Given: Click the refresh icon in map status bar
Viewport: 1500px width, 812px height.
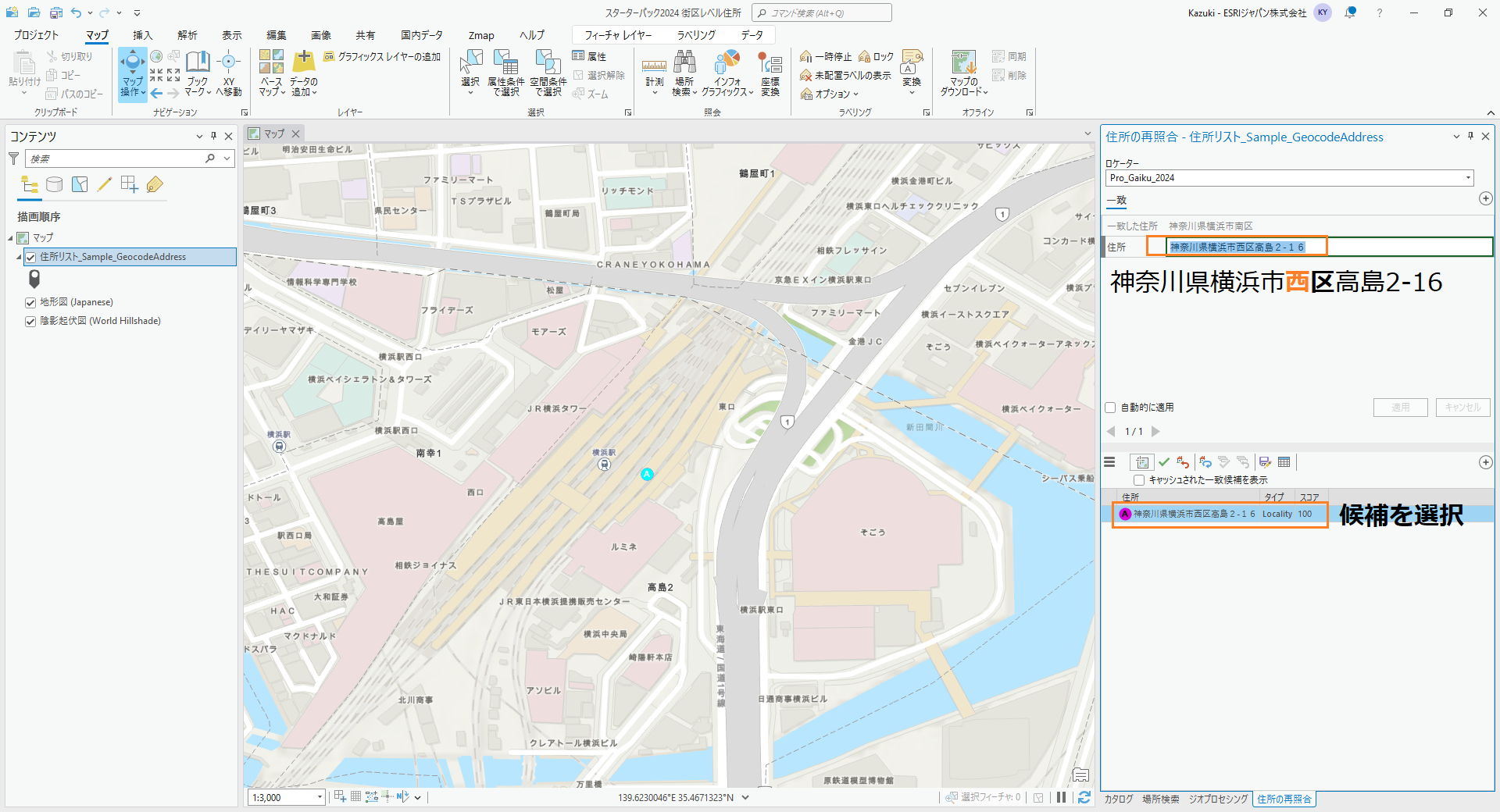Looking at the screenshot, I should (1084, 797).
